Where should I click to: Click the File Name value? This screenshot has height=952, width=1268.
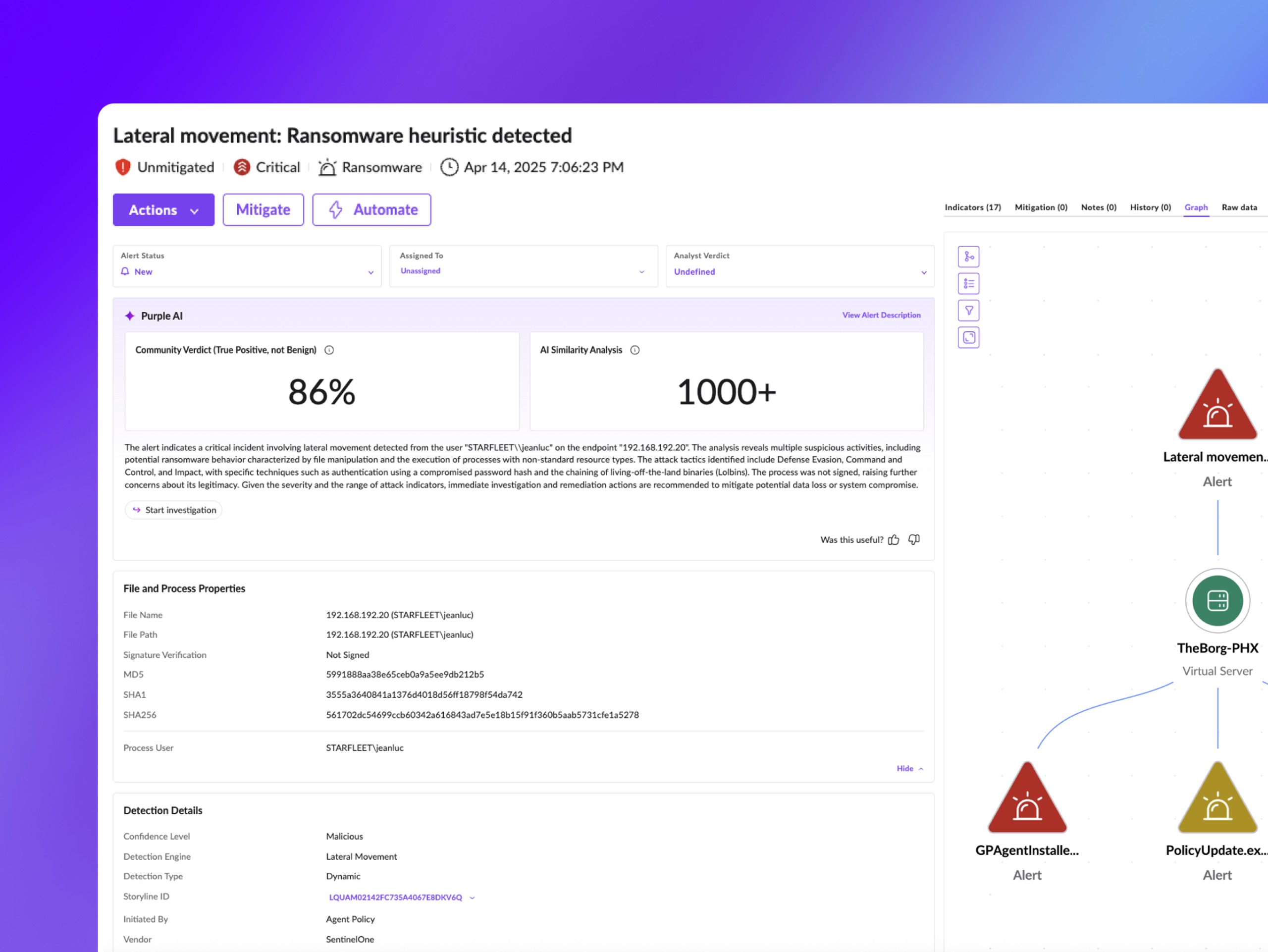pos(400,615)
